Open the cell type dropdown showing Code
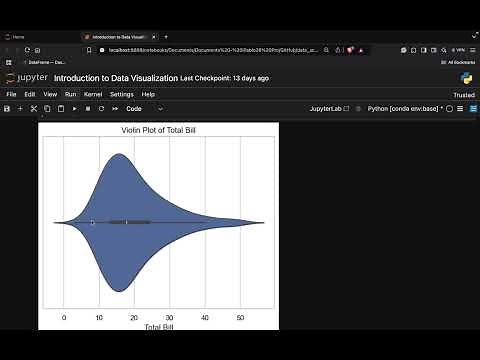 (x=144, y=109)
